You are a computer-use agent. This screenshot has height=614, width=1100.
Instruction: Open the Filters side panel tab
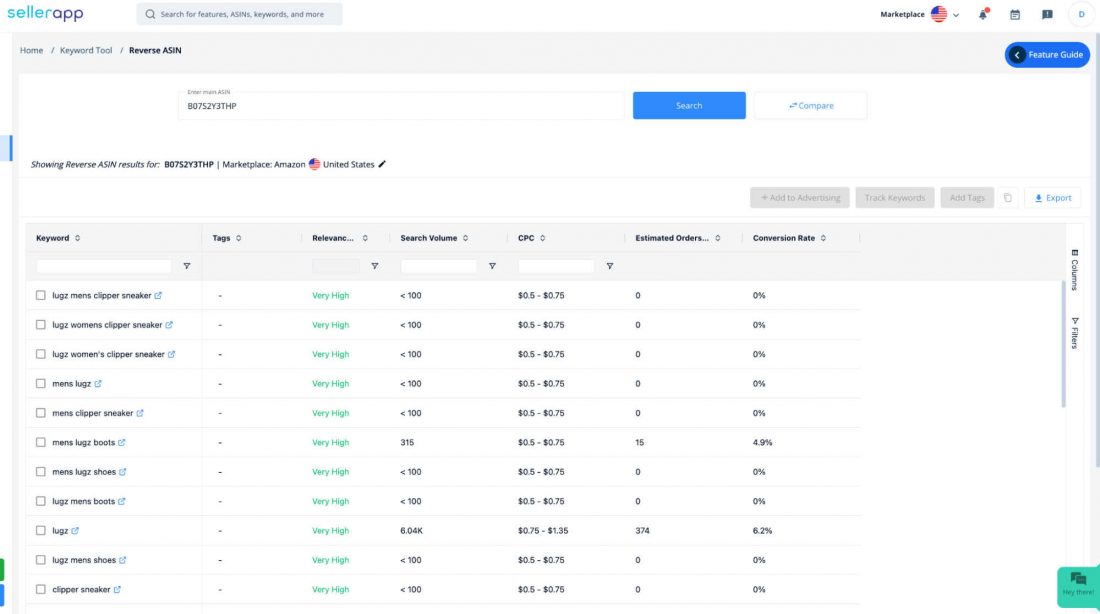(1075, 333)
